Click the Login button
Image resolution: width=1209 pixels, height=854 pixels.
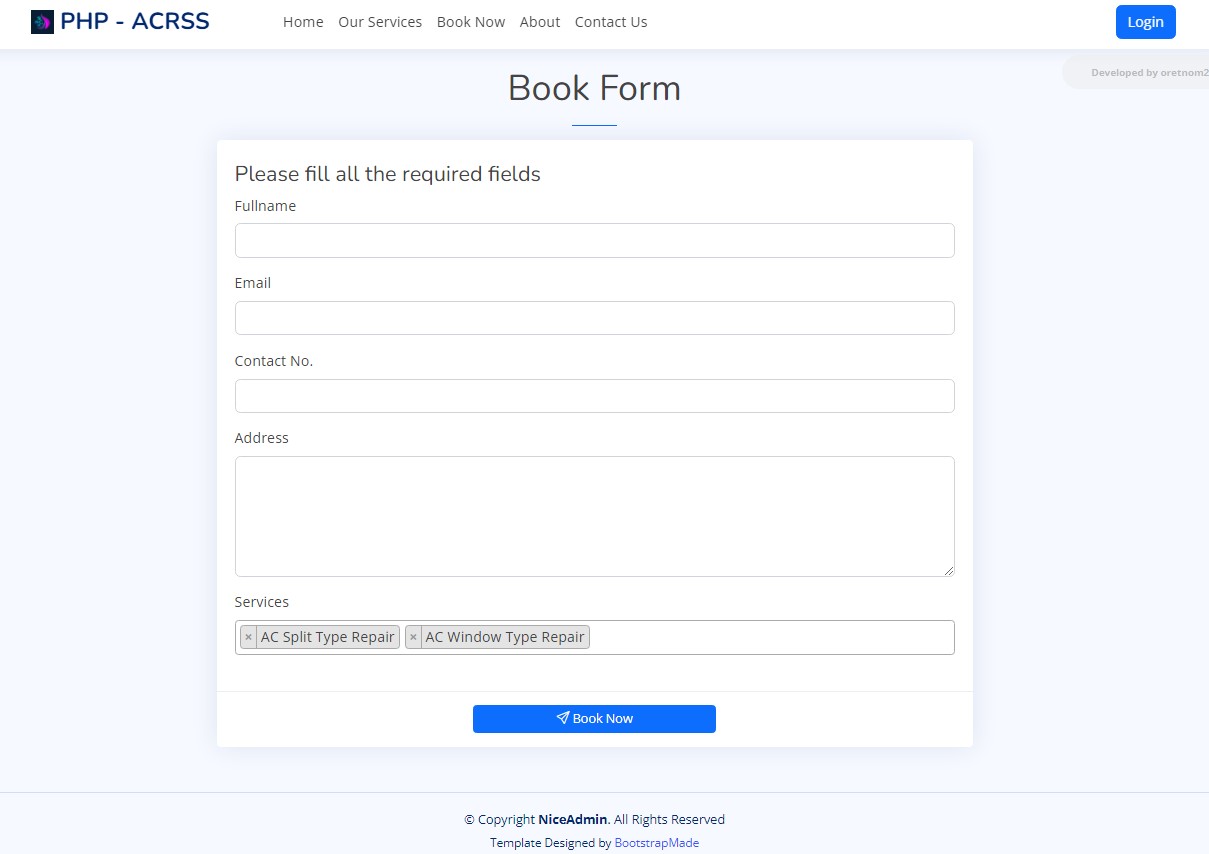tap(1145, 22)
